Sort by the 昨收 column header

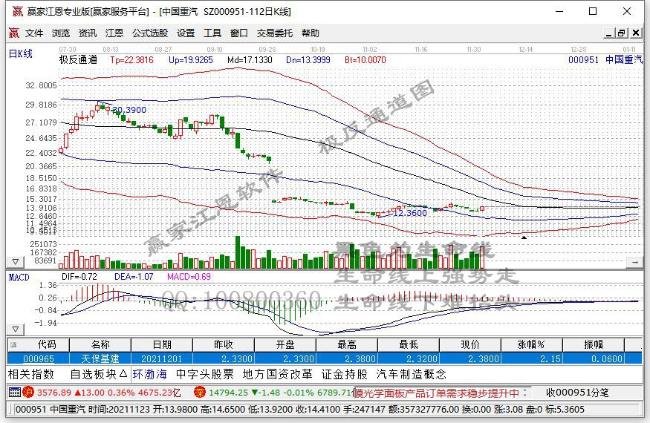pyautogui.click(x=223, y=345)
